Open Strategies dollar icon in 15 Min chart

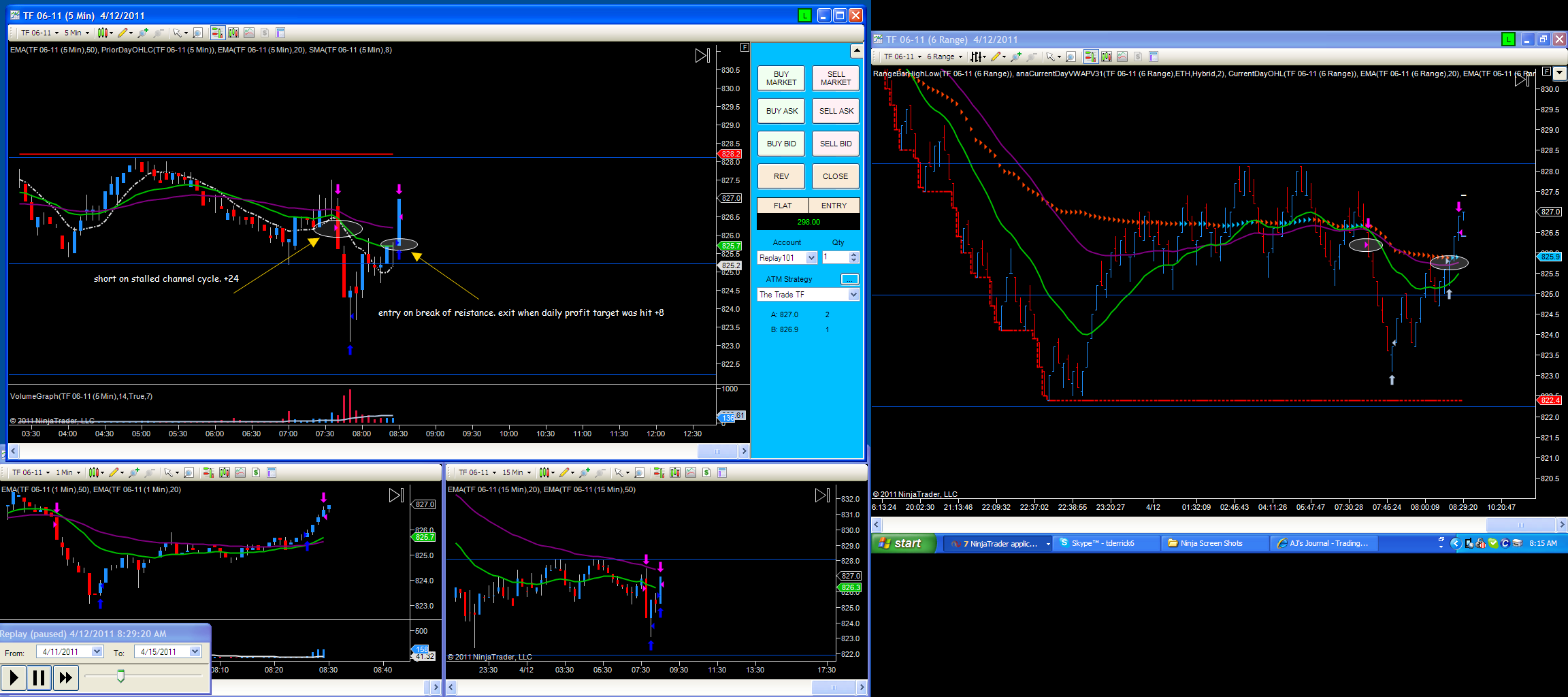pos(706,472)
